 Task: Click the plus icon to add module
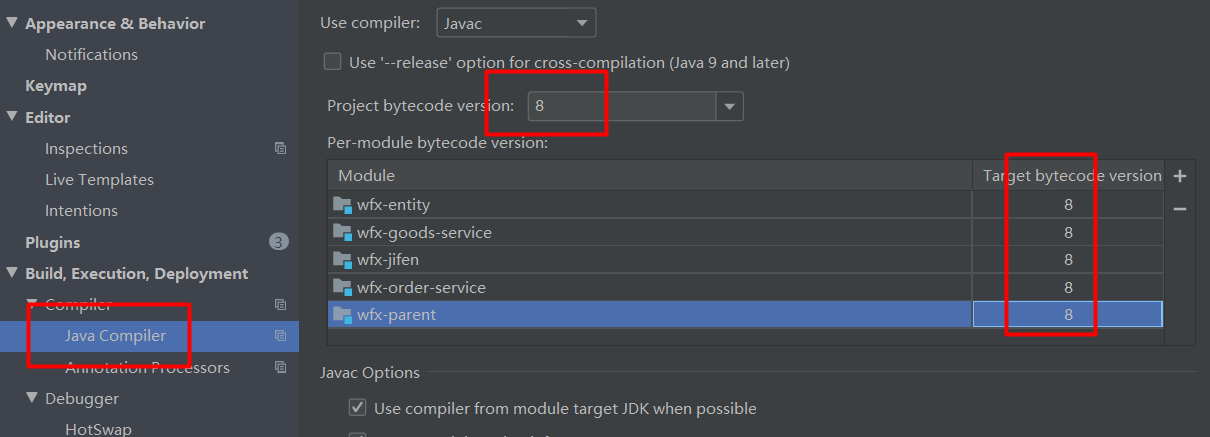click(x=1180, y=176)
